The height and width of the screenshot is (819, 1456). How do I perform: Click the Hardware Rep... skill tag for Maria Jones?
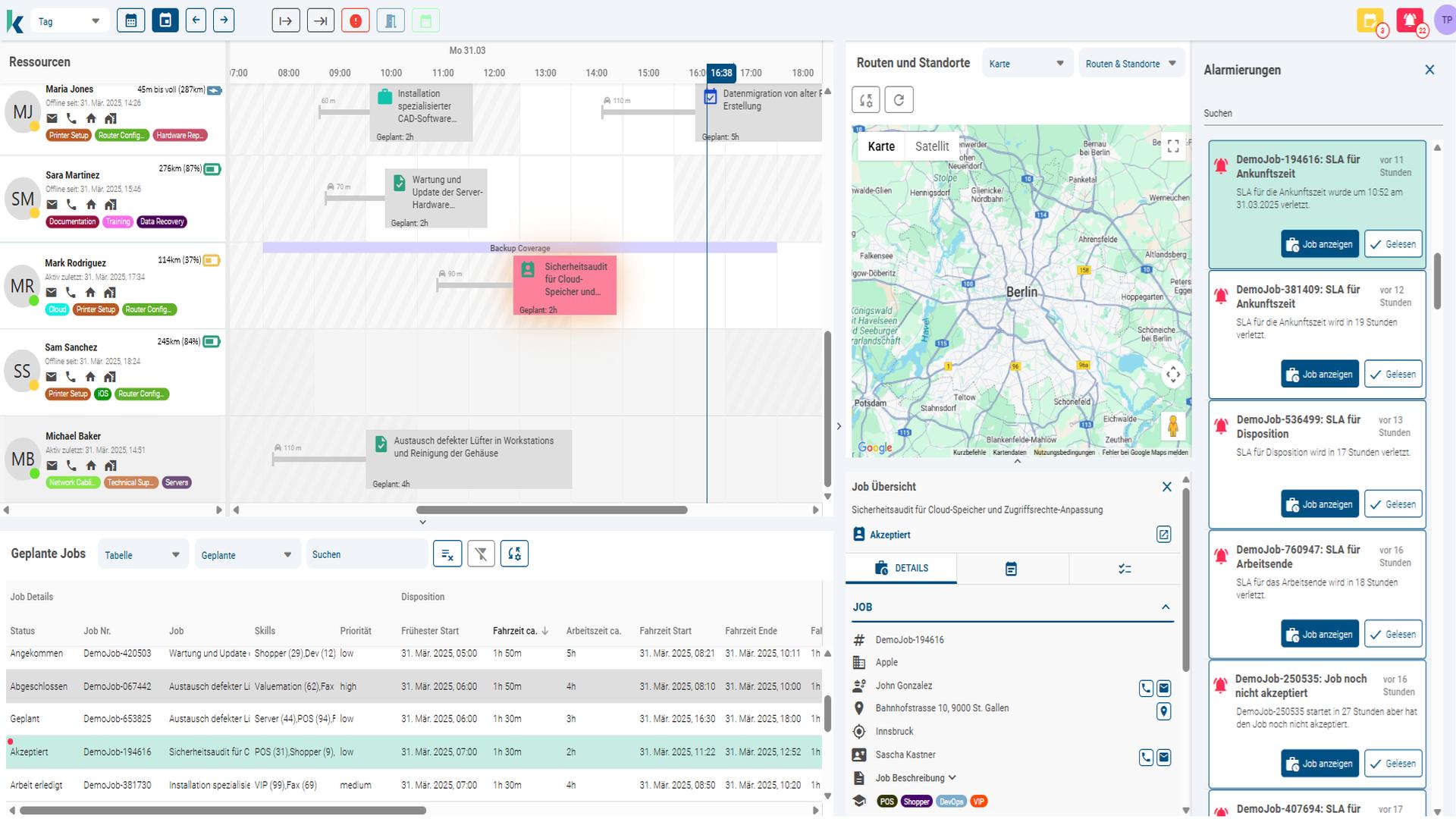[x=180, y=136]
